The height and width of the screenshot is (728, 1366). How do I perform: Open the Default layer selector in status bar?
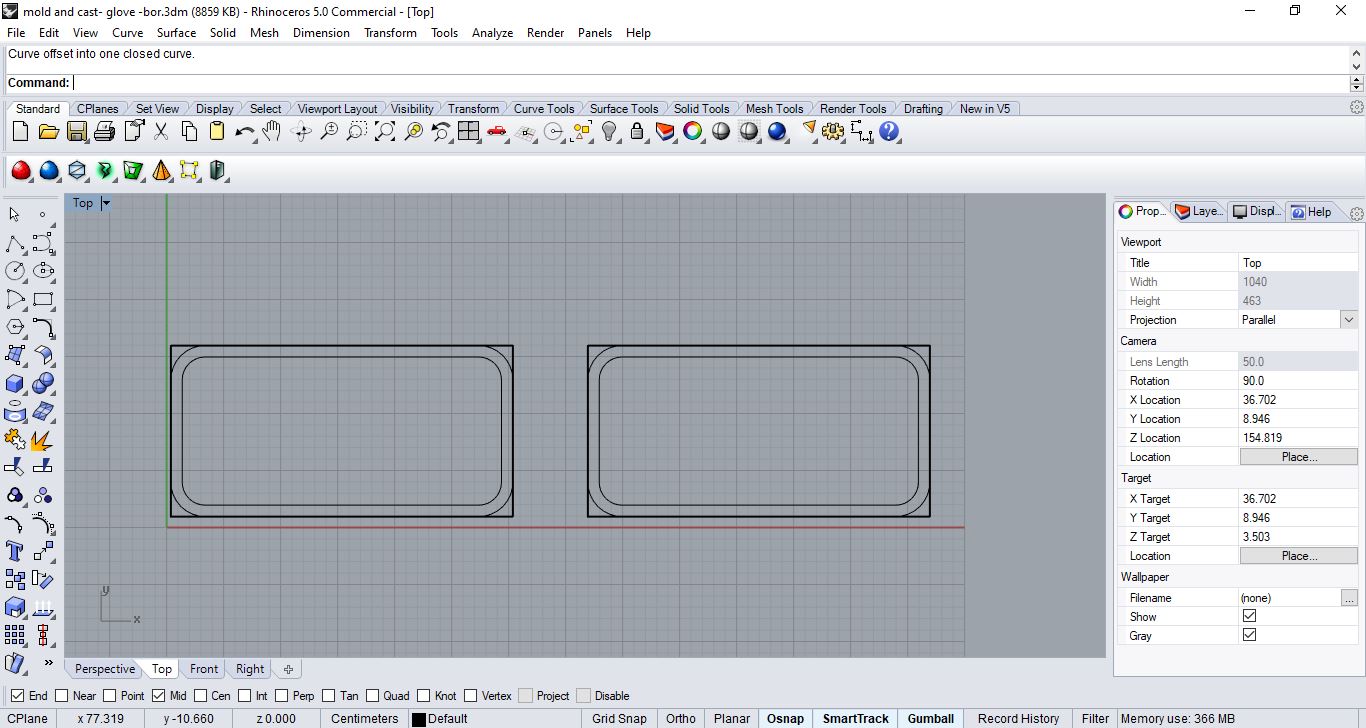[x=440, y=718]
